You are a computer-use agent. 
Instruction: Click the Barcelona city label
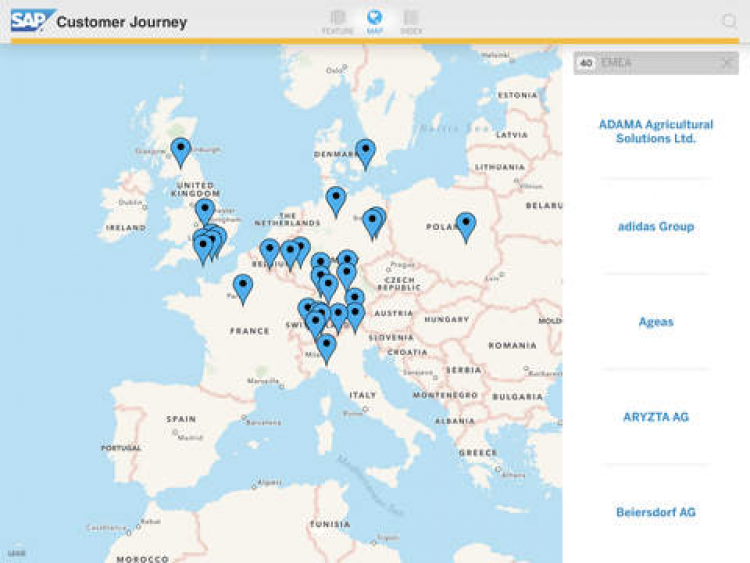coord(264,422)
